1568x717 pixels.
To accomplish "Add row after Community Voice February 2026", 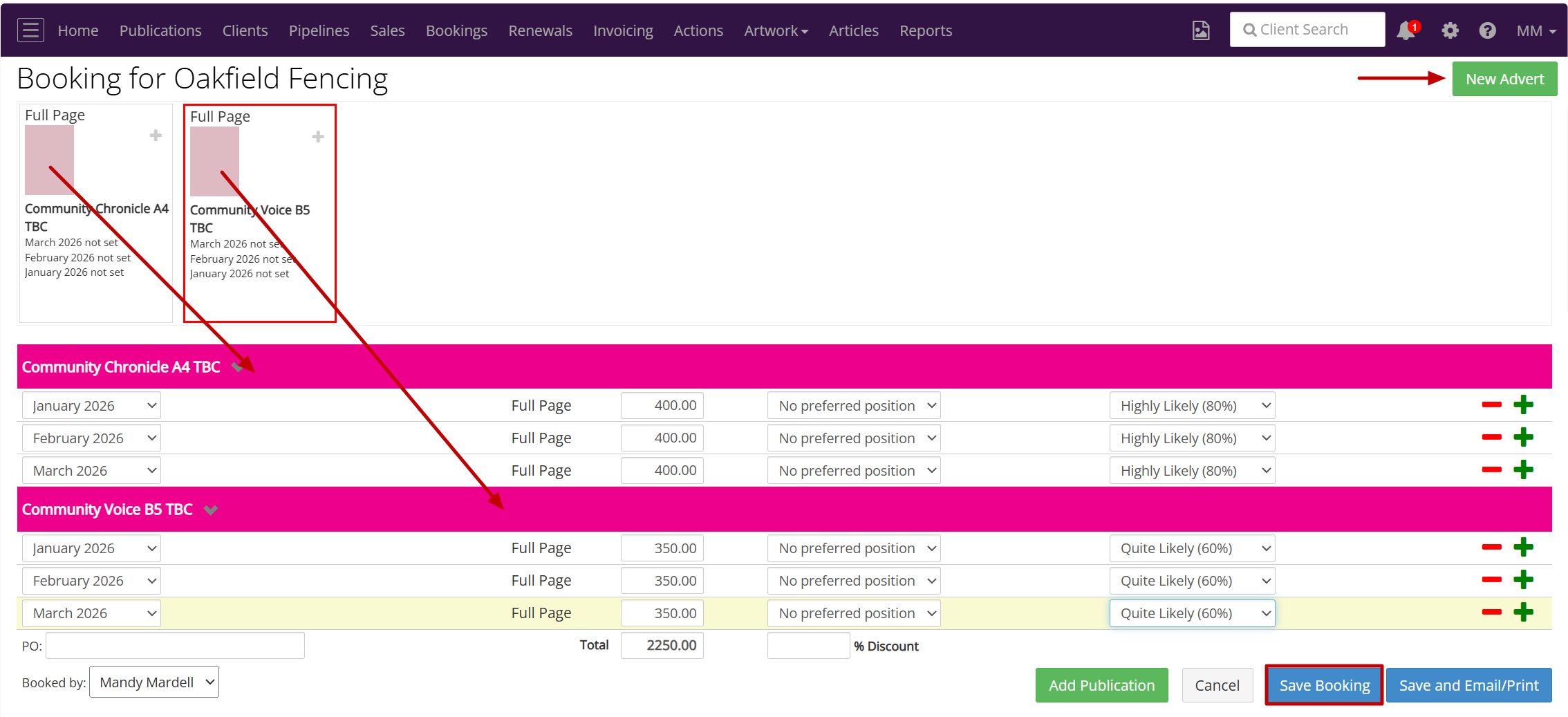I will pos(1523,580).
